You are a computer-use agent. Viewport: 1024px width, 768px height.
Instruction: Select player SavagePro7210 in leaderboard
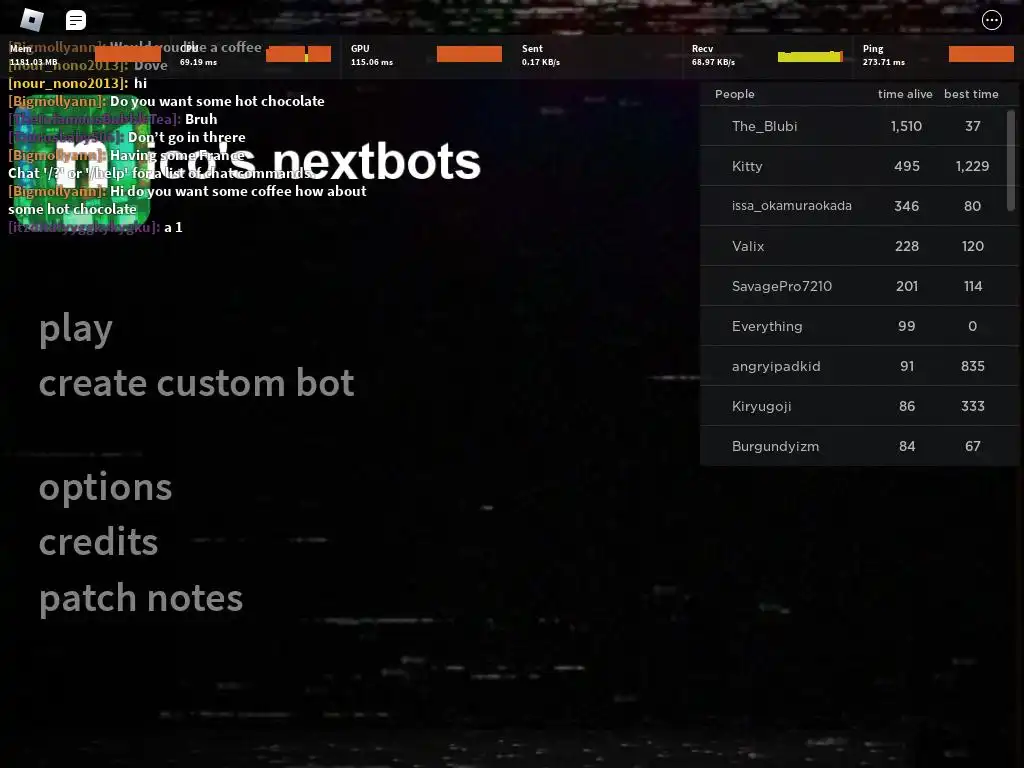pos(859,286)
